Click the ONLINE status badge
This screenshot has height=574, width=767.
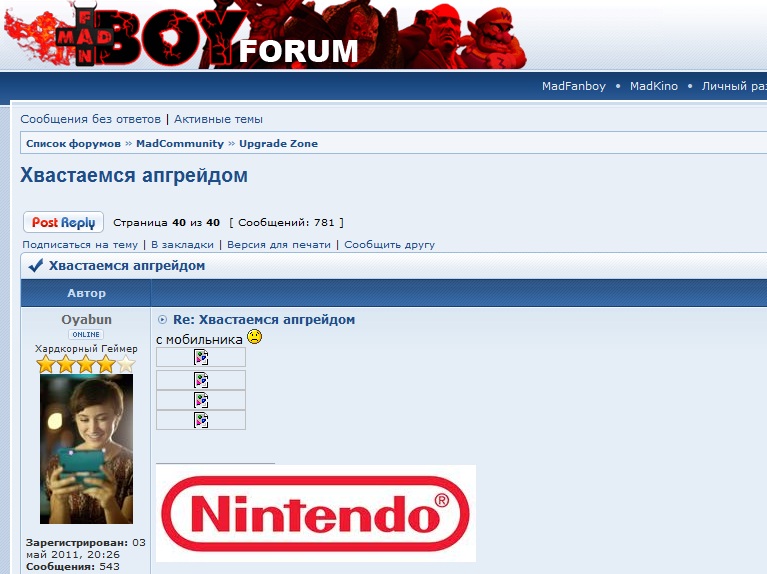tap(86, 335)
